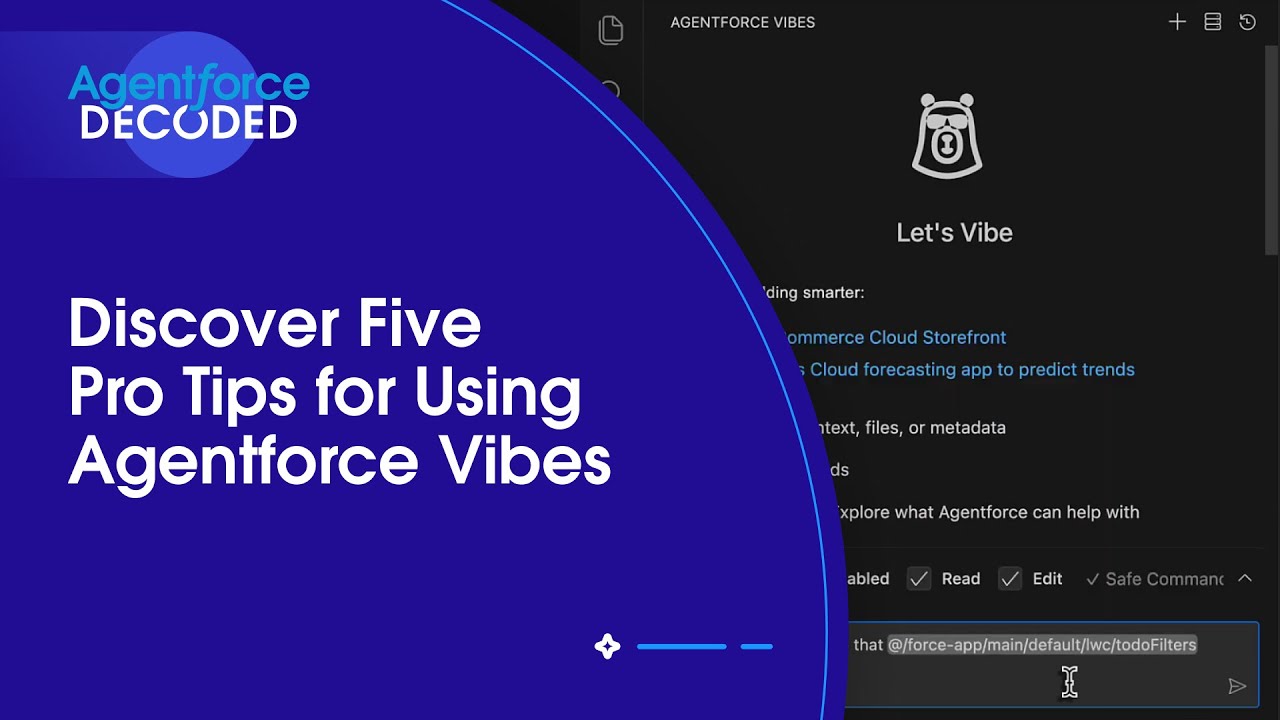Click the bear with sunglasses logo
The width and height of the screenshot is (1280, 720).
(947, 136)
